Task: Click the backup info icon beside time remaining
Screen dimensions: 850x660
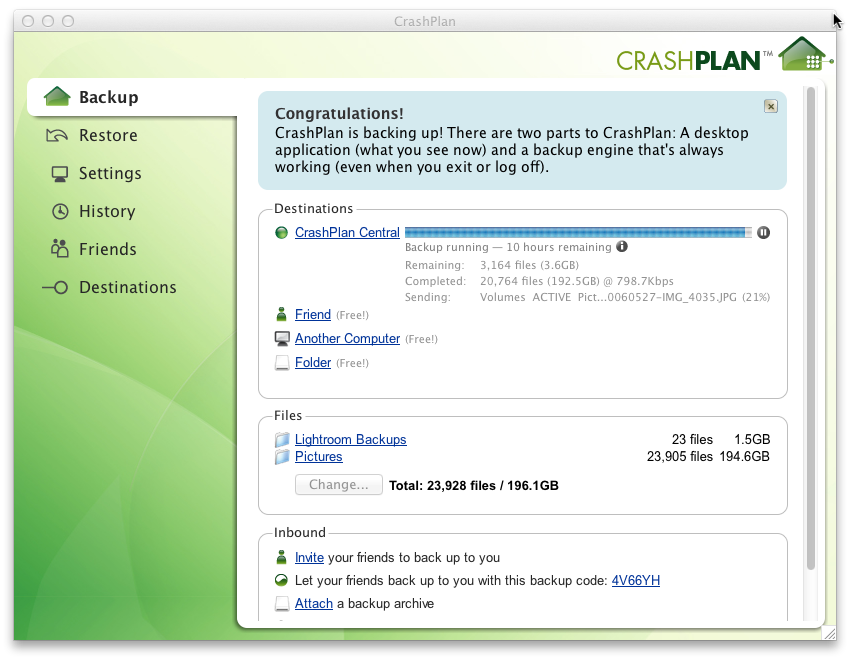Action: (622, 247)
